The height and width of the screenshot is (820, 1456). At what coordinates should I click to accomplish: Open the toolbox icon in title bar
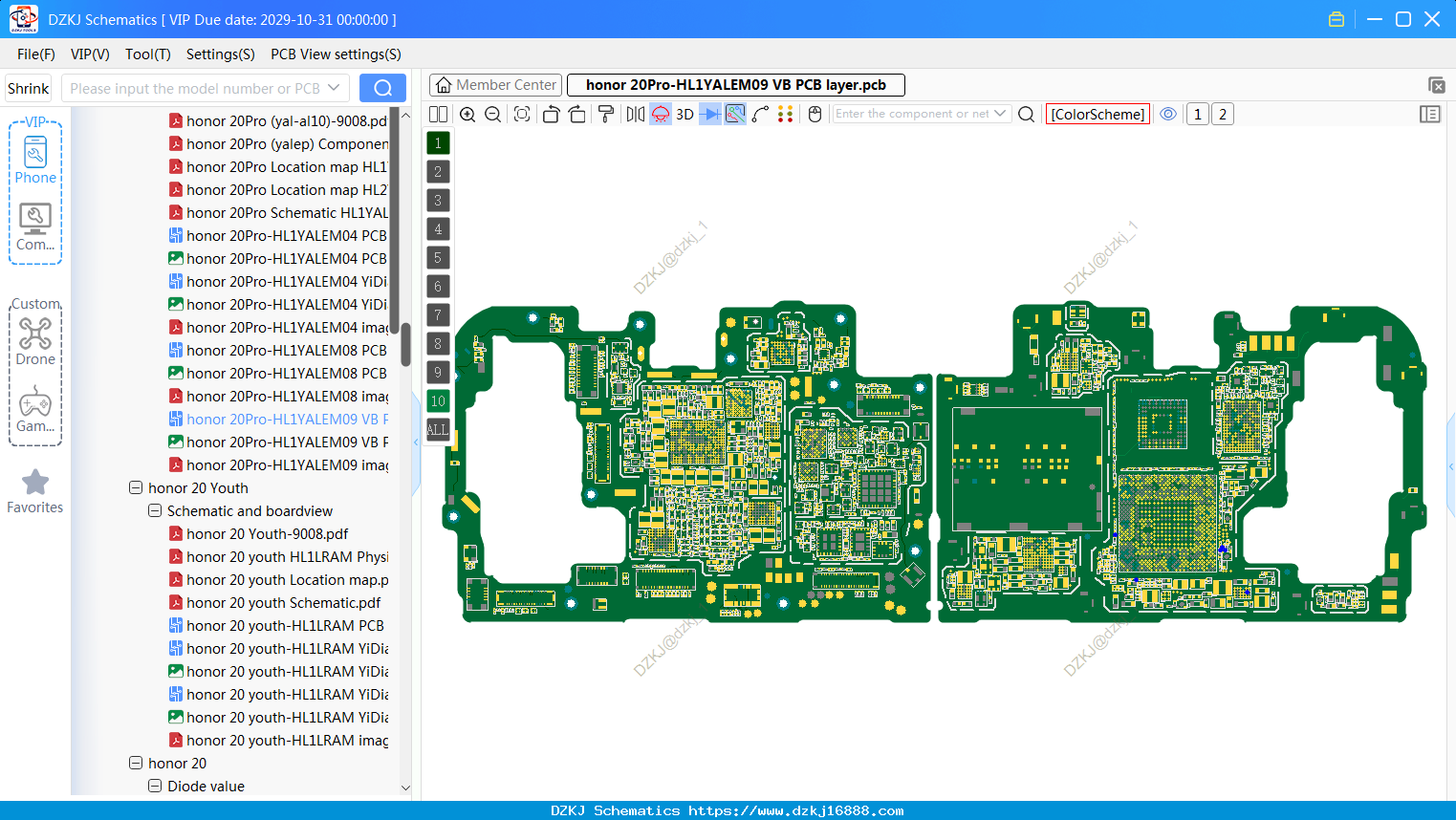coord(1336,19)
